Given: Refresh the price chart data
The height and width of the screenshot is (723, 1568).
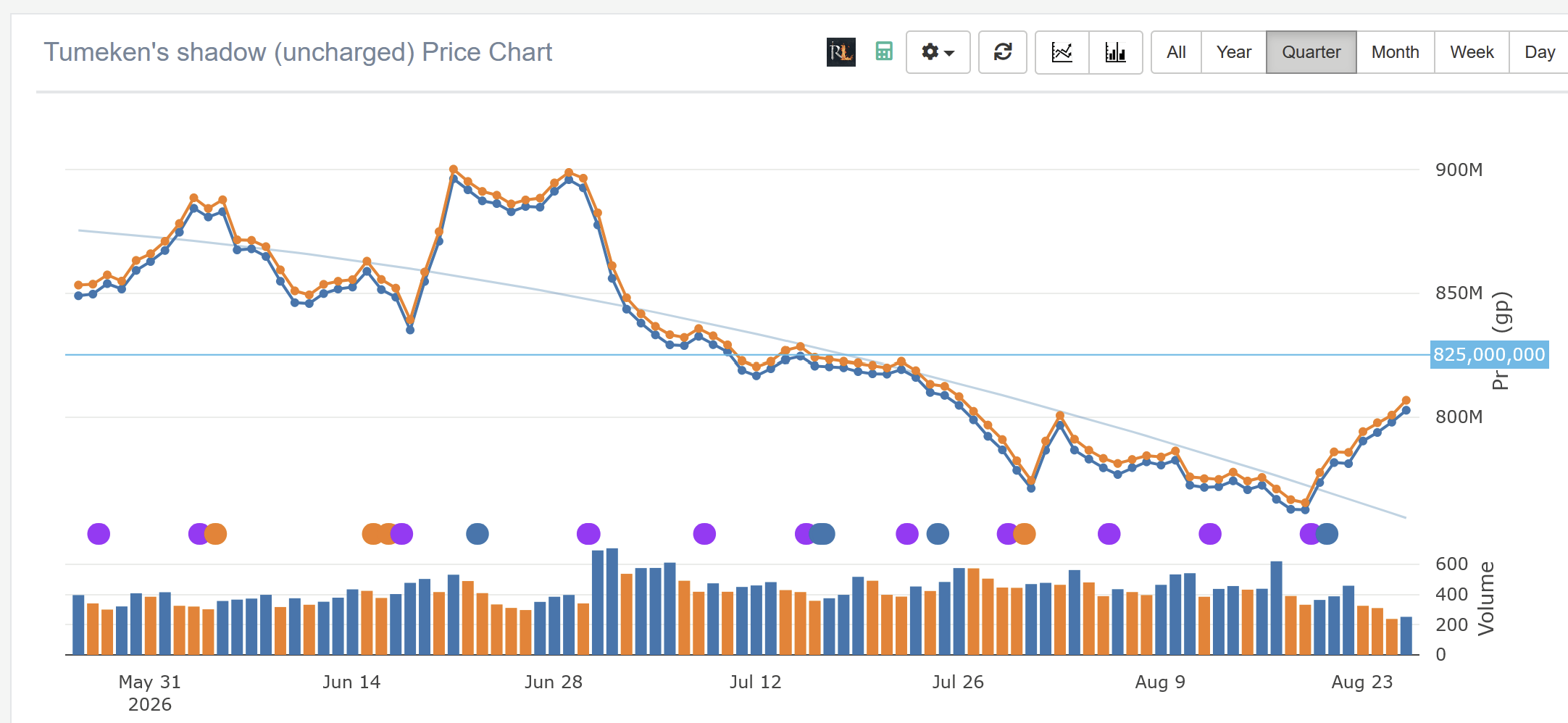Looking at the screenshot, I should pyautogui.click(x=1003, y=52).
